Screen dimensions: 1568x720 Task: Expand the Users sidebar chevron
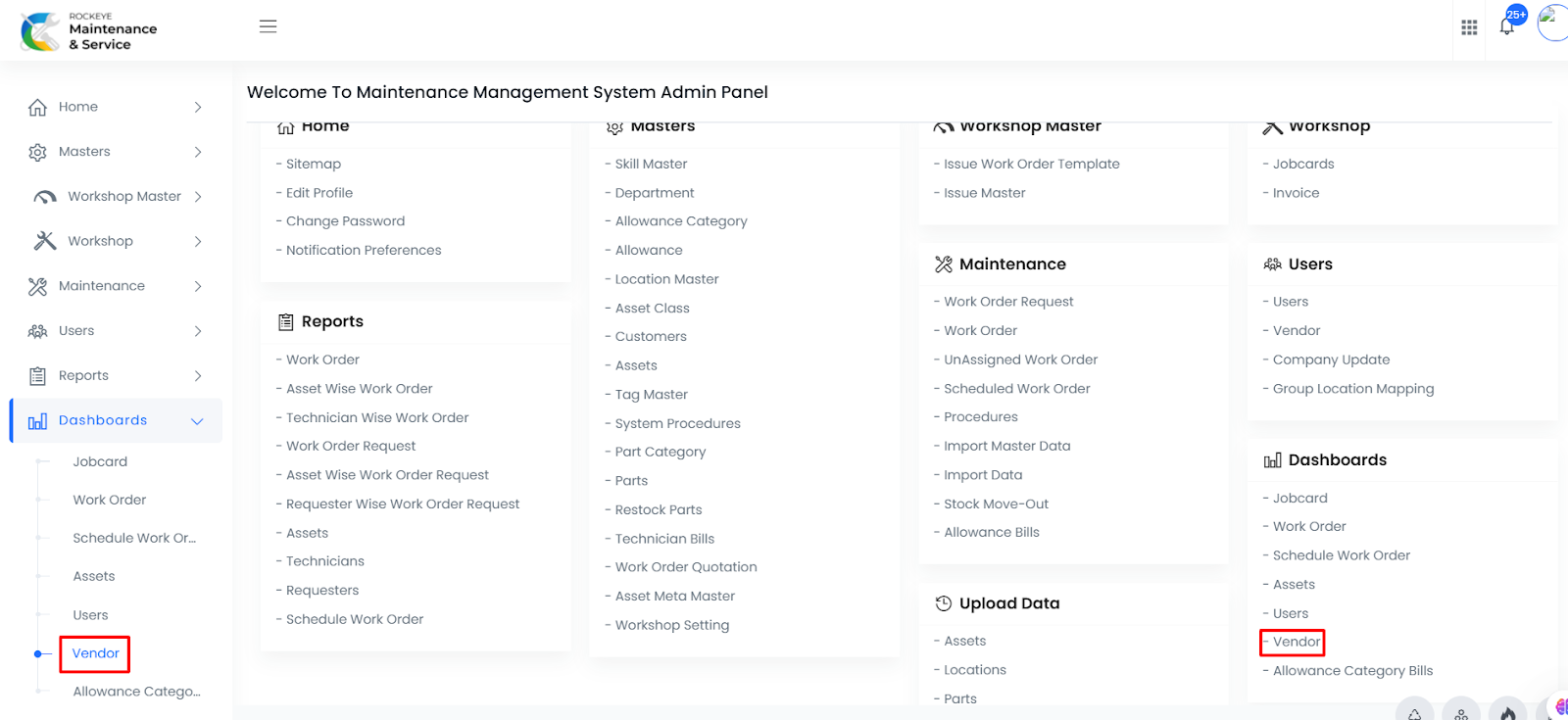click(x=198, y=331)
